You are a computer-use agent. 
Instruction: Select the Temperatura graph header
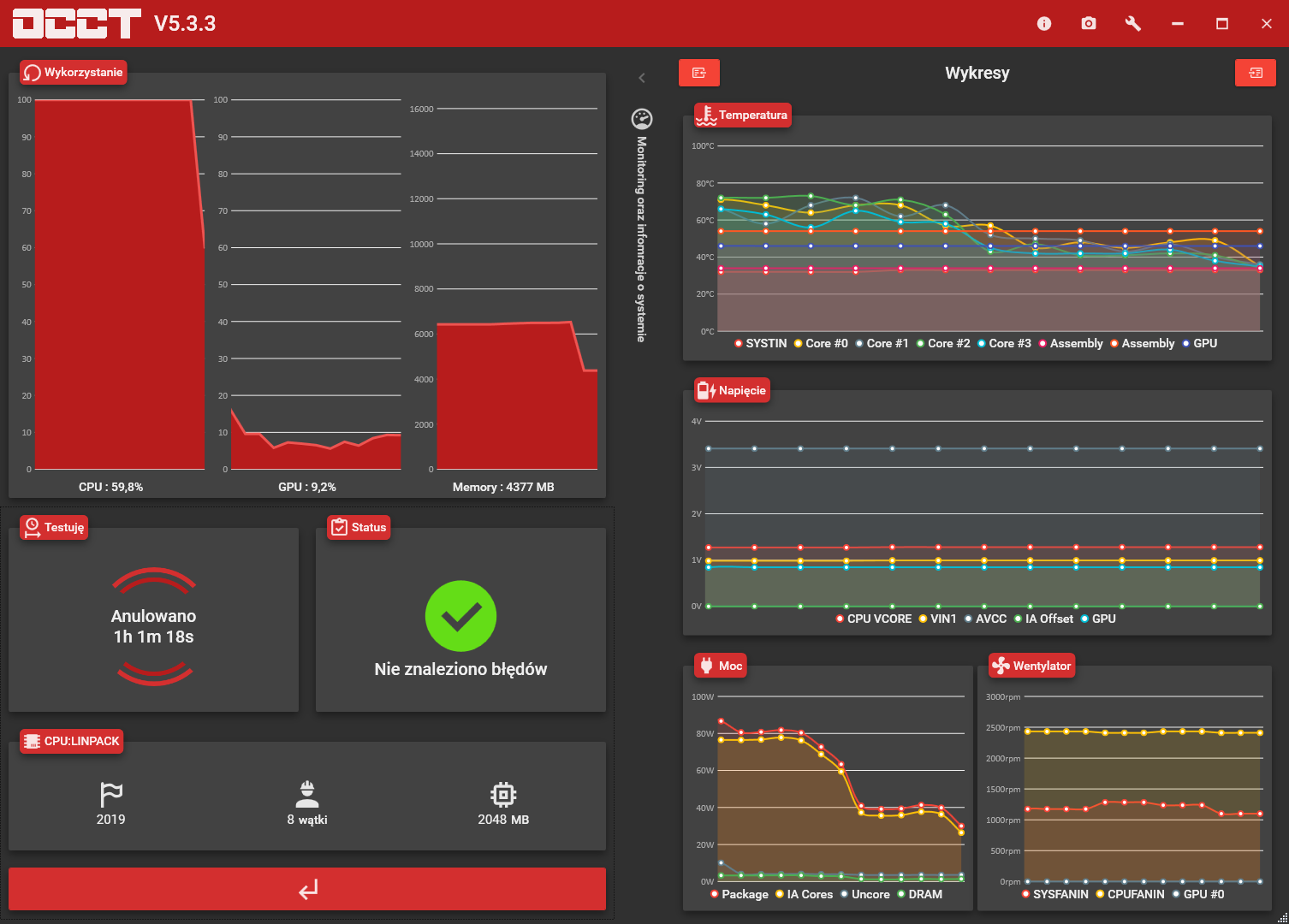tap(742, 115)
